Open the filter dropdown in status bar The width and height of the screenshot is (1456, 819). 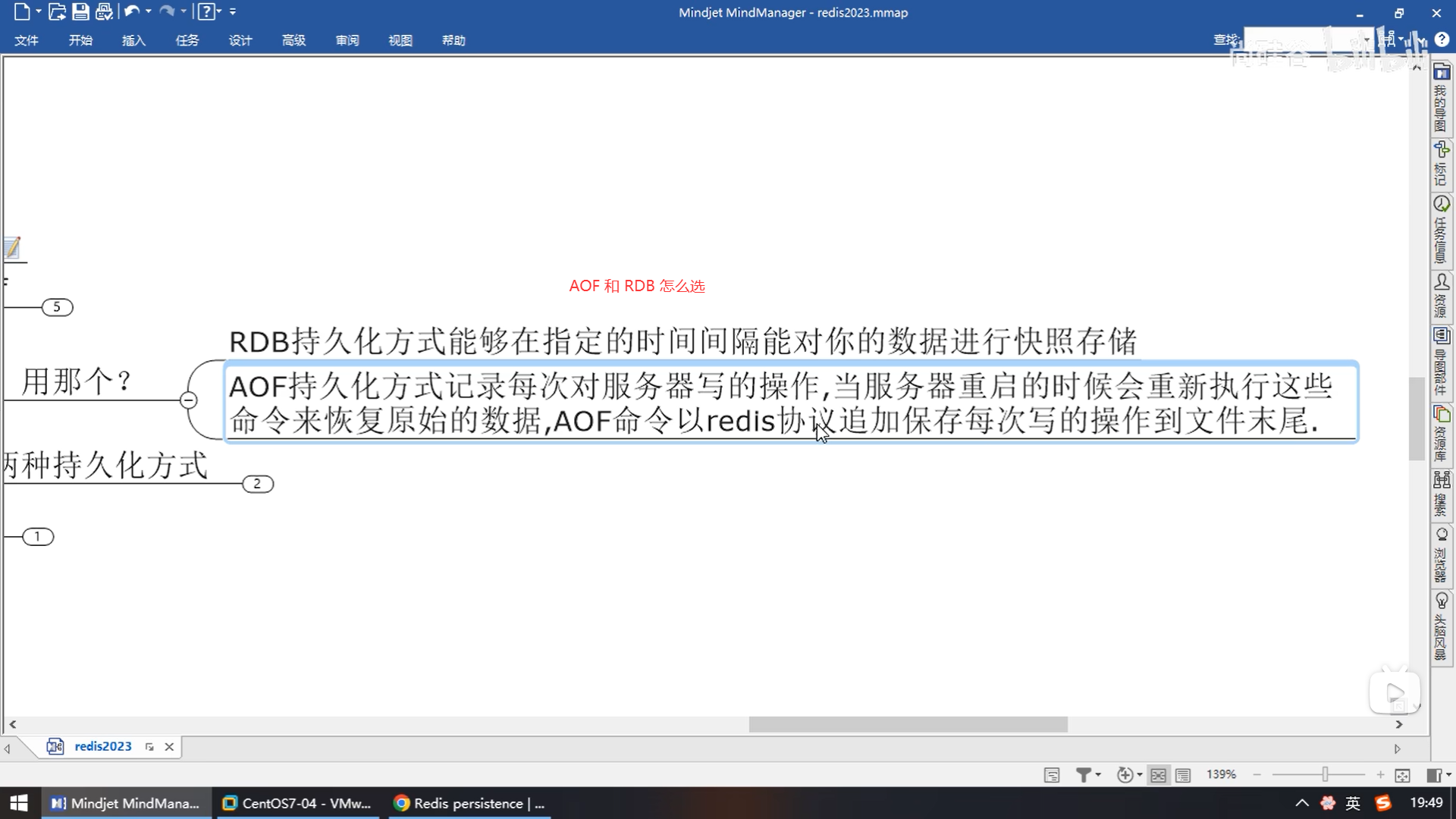tap(1097, 775)
